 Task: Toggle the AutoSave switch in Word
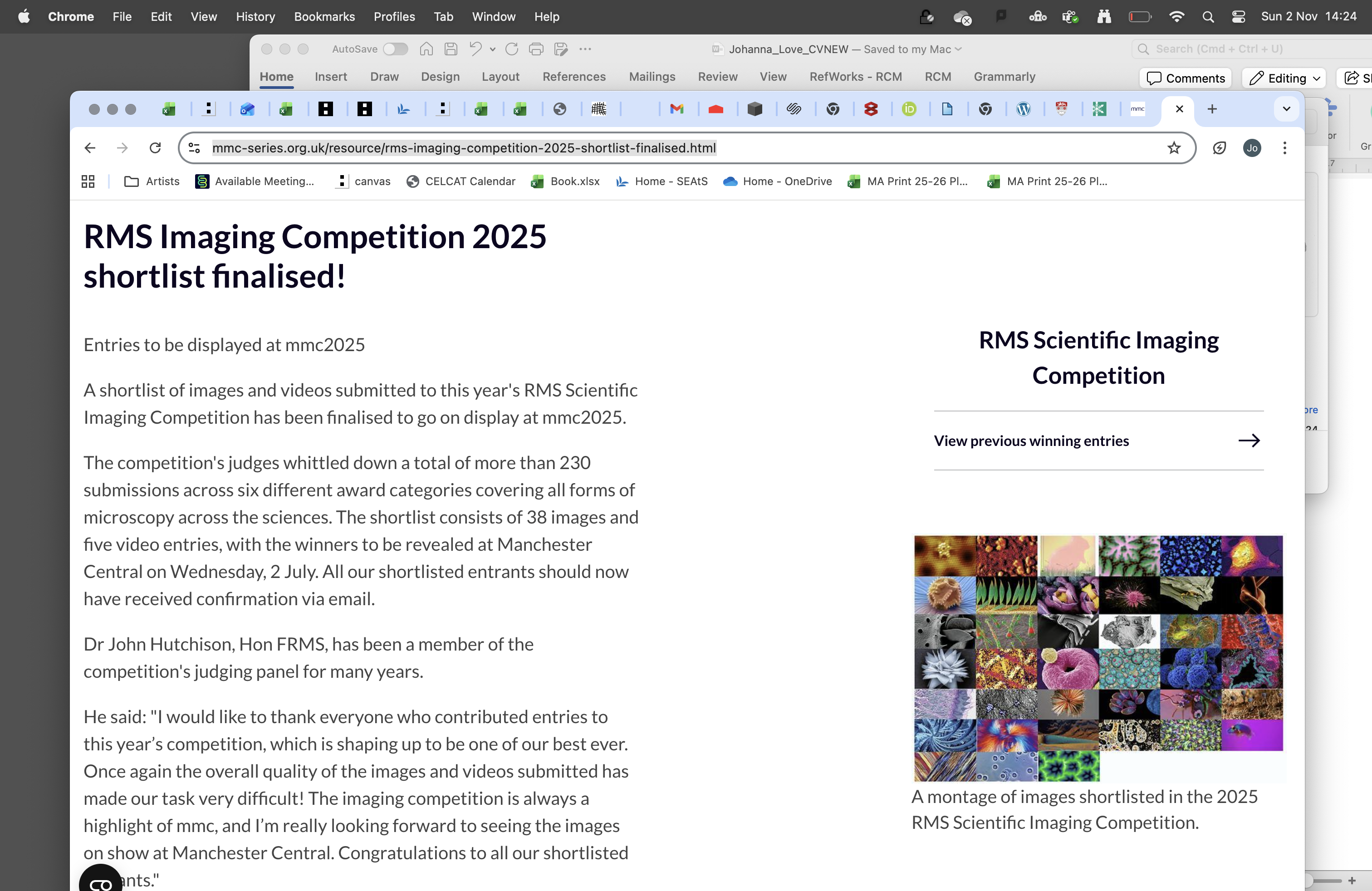(x=396, y=49)
